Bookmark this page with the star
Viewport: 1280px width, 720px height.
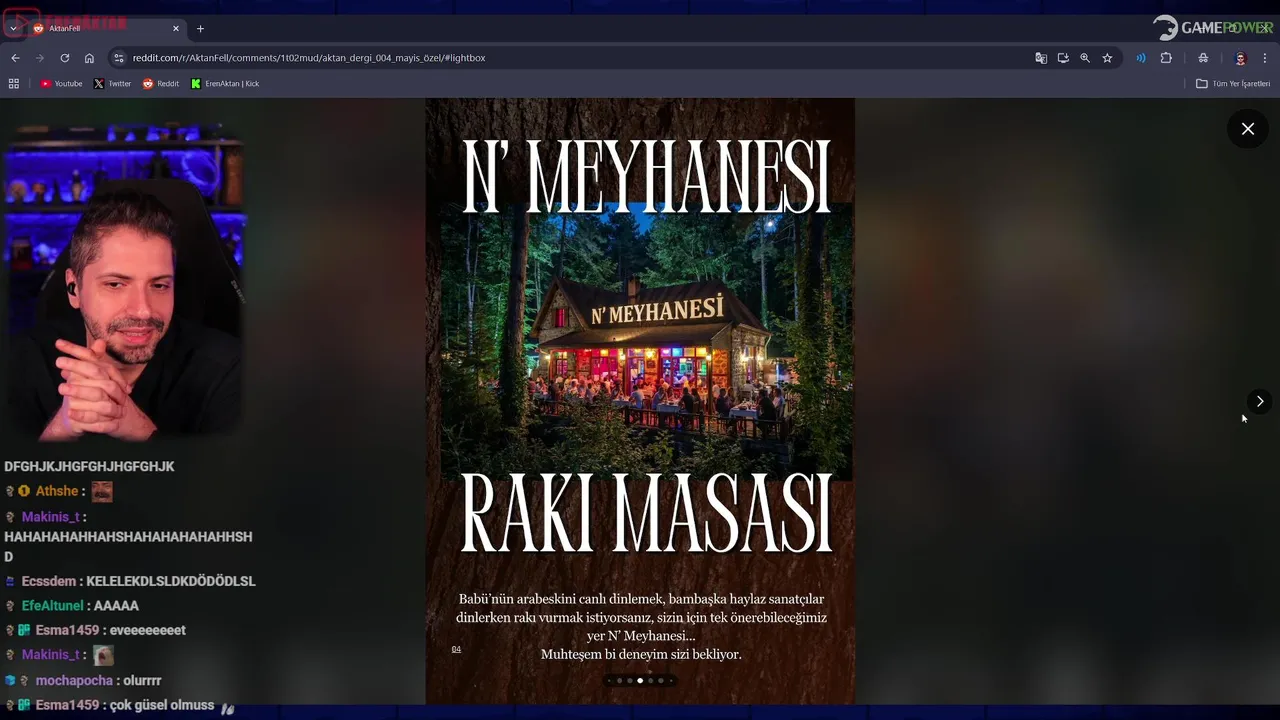coord(1107,58)
